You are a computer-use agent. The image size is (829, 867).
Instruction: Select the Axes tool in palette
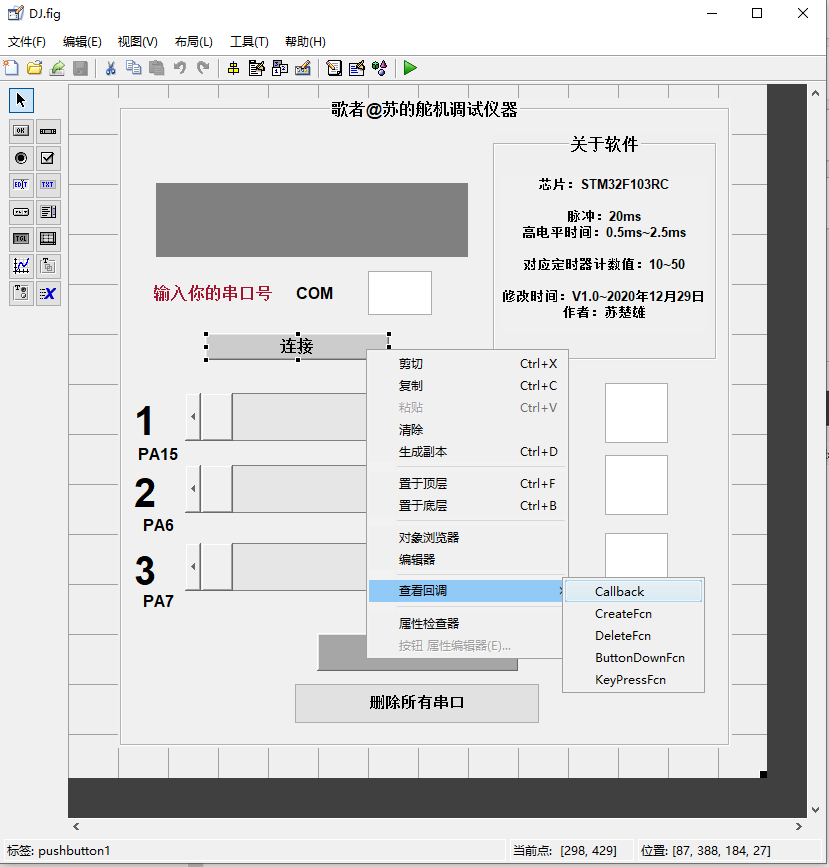coord(20,265)
